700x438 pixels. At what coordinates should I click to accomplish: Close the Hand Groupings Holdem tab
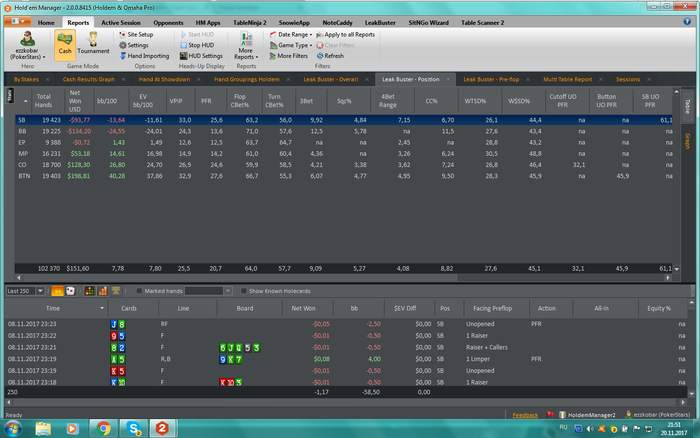(288, 79)
